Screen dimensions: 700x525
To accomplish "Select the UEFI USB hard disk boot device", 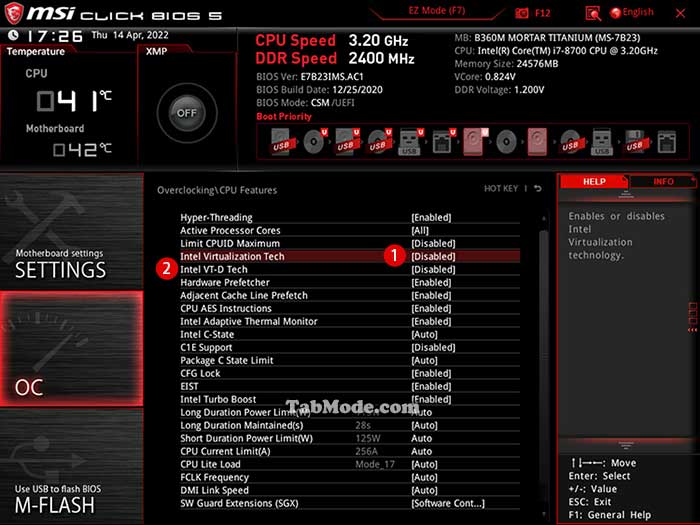I will tap(347, 142).
